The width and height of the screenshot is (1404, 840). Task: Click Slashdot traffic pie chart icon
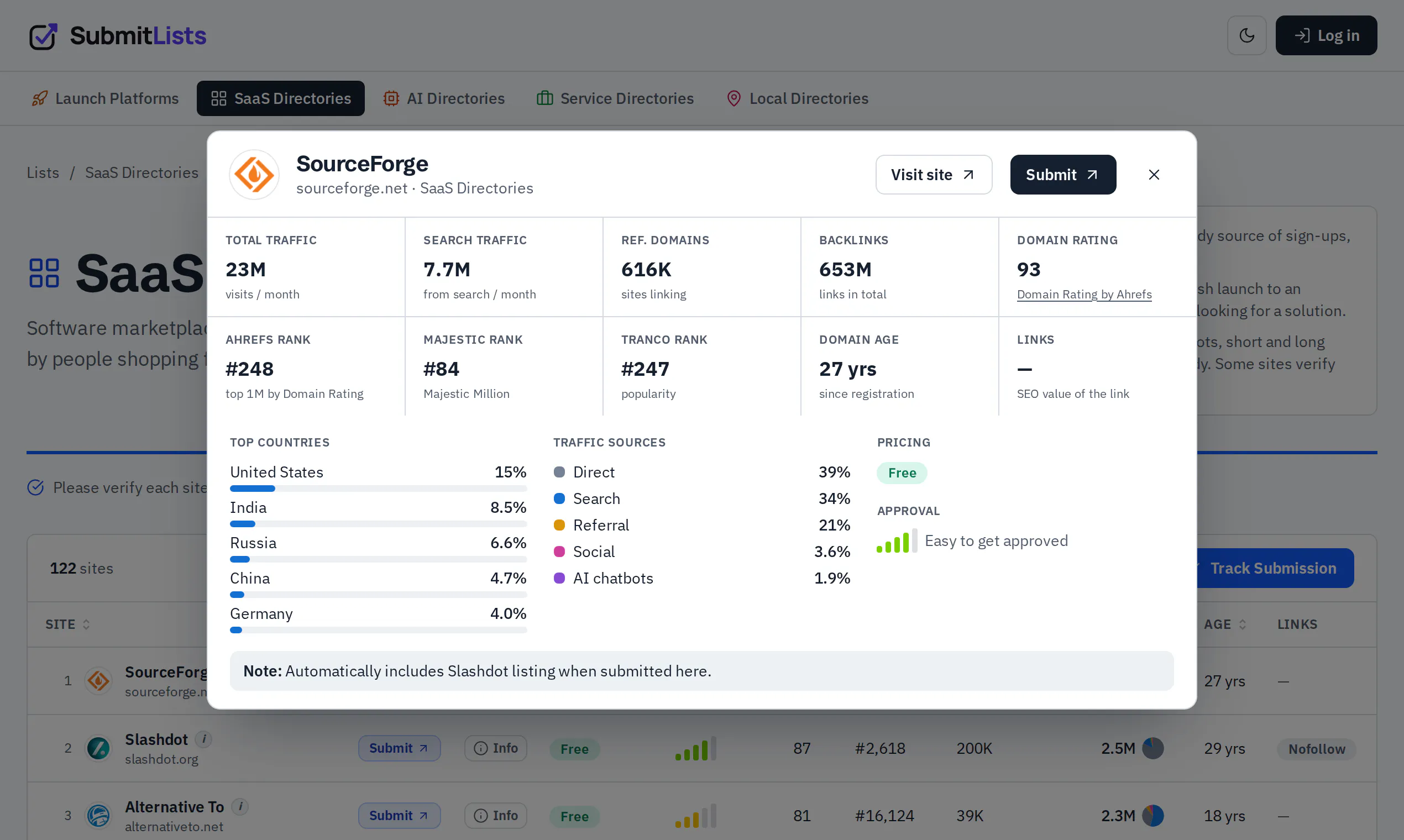point(1152,748)
